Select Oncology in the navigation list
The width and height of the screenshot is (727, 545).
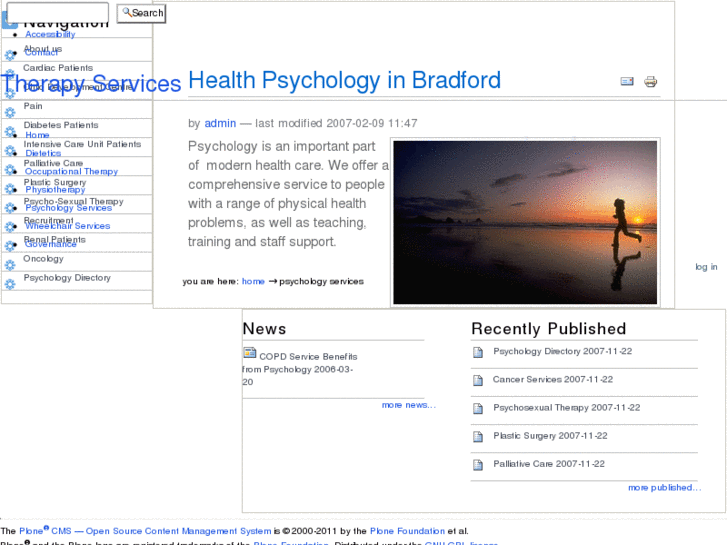[x=44, y=259]
